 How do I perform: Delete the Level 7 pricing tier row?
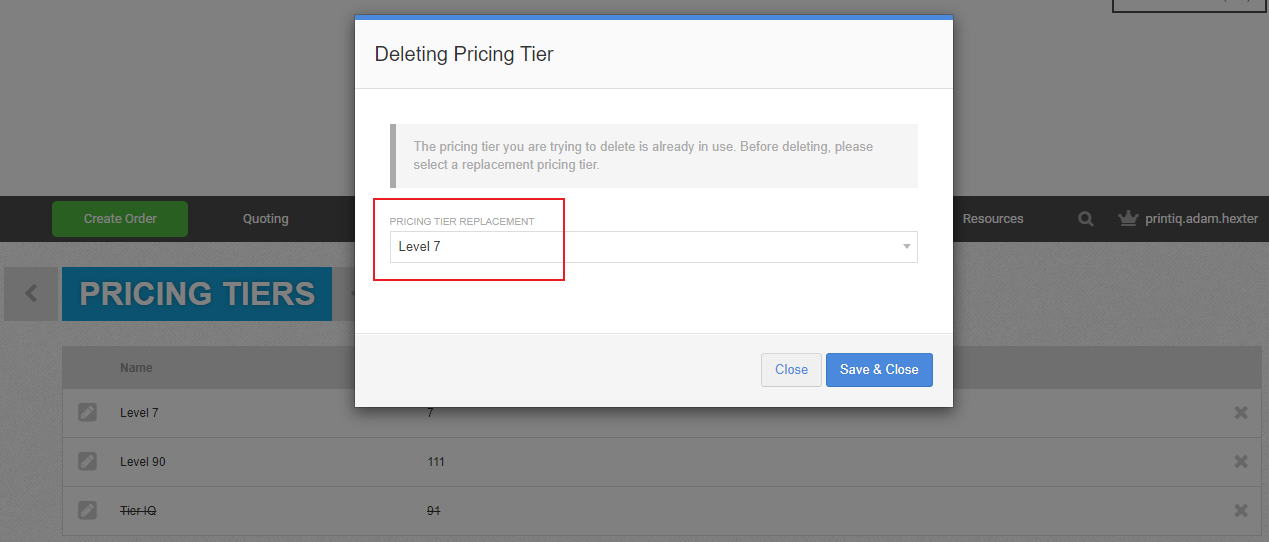pyautogui.click(x=1241, y=412)
